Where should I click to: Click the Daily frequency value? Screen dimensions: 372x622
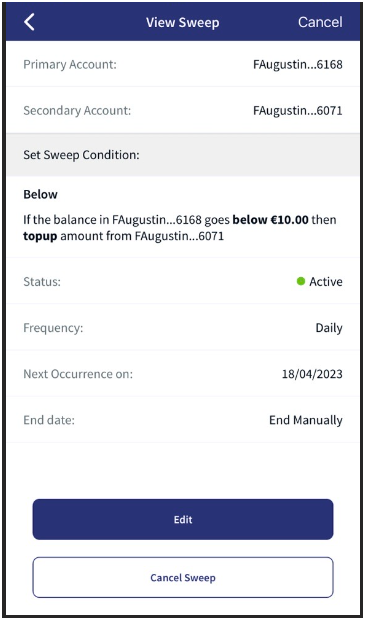pos(329,328)
